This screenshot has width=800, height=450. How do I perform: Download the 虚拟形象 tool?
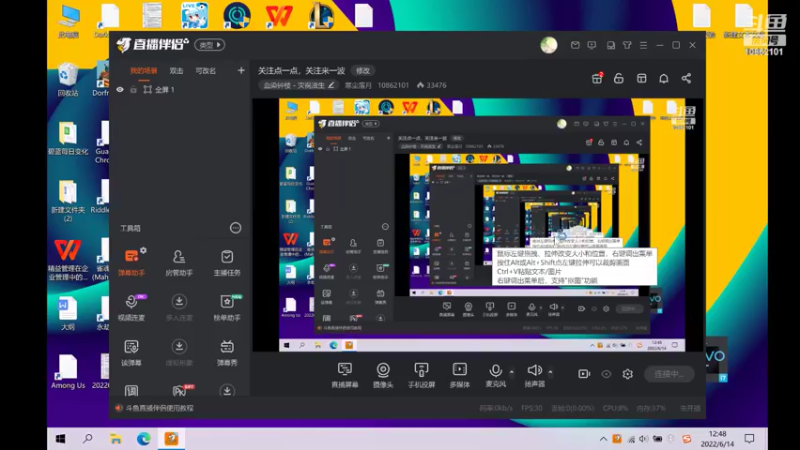coord(179,352)
